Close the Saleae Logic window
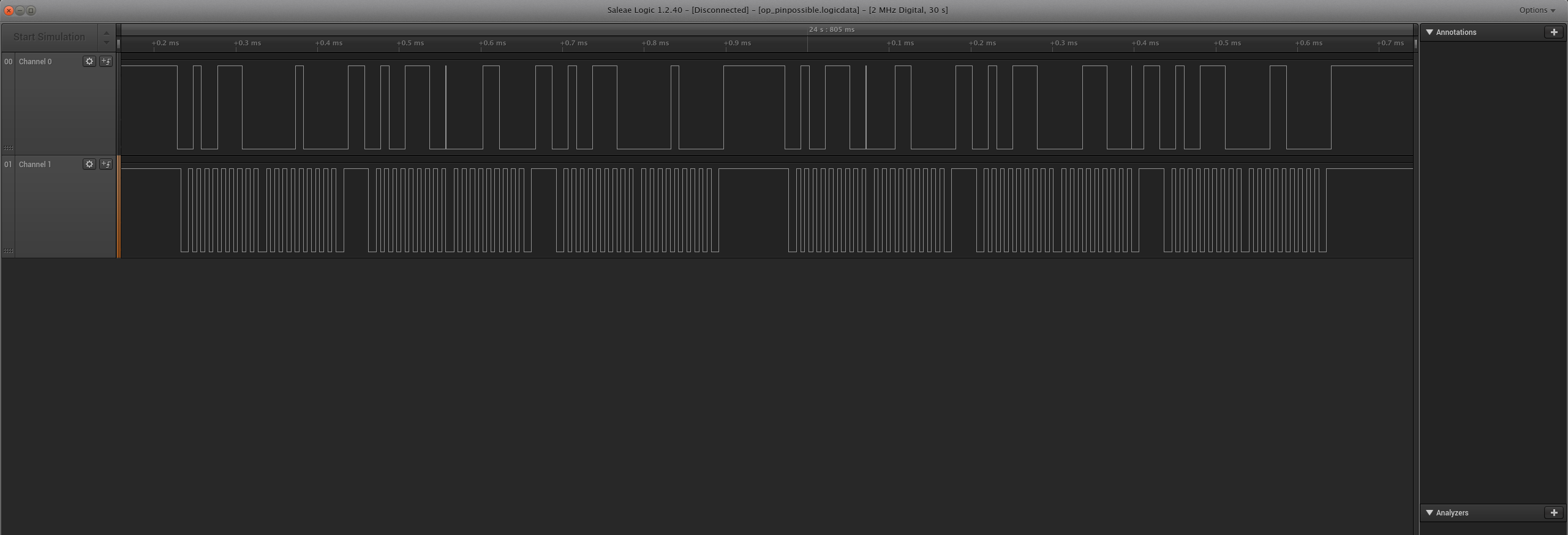The width and height of the screenshot is (1568, 535). click(x=9, y=10)
